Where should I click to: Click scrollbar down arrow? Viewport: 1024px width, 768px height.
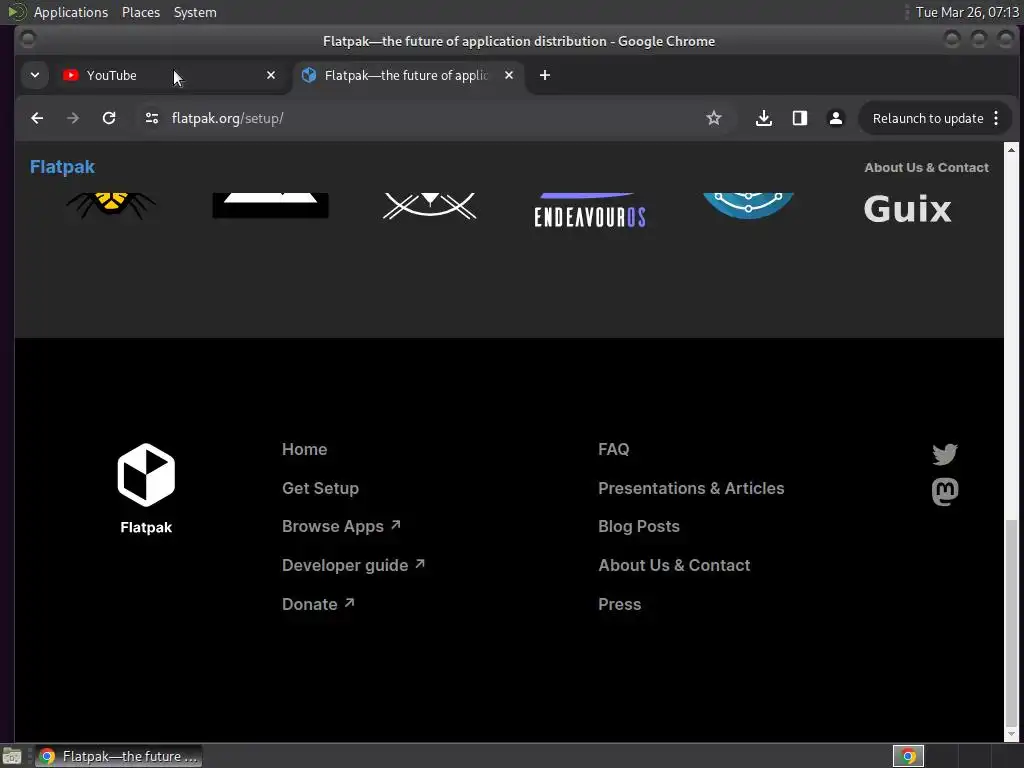(1011, 735)
